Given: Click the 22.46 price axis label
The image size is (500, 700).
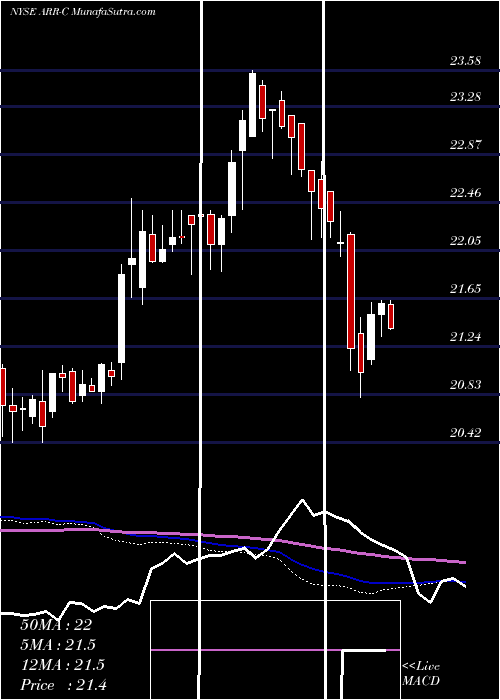Looking at the screenshot, I should tap(465, 192).
